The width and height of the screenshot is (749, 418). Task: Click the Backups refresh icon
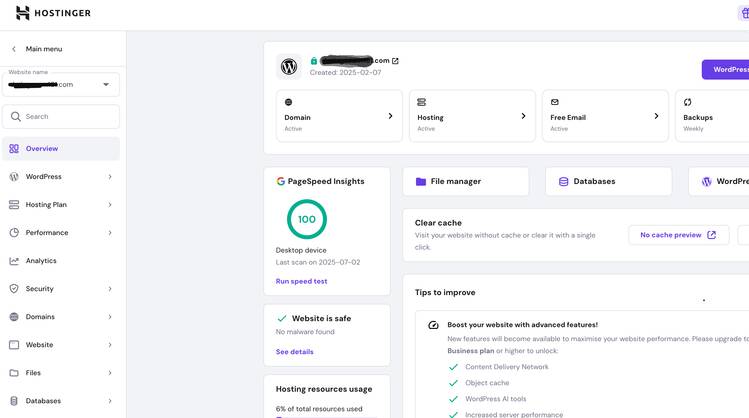point(687,102)
